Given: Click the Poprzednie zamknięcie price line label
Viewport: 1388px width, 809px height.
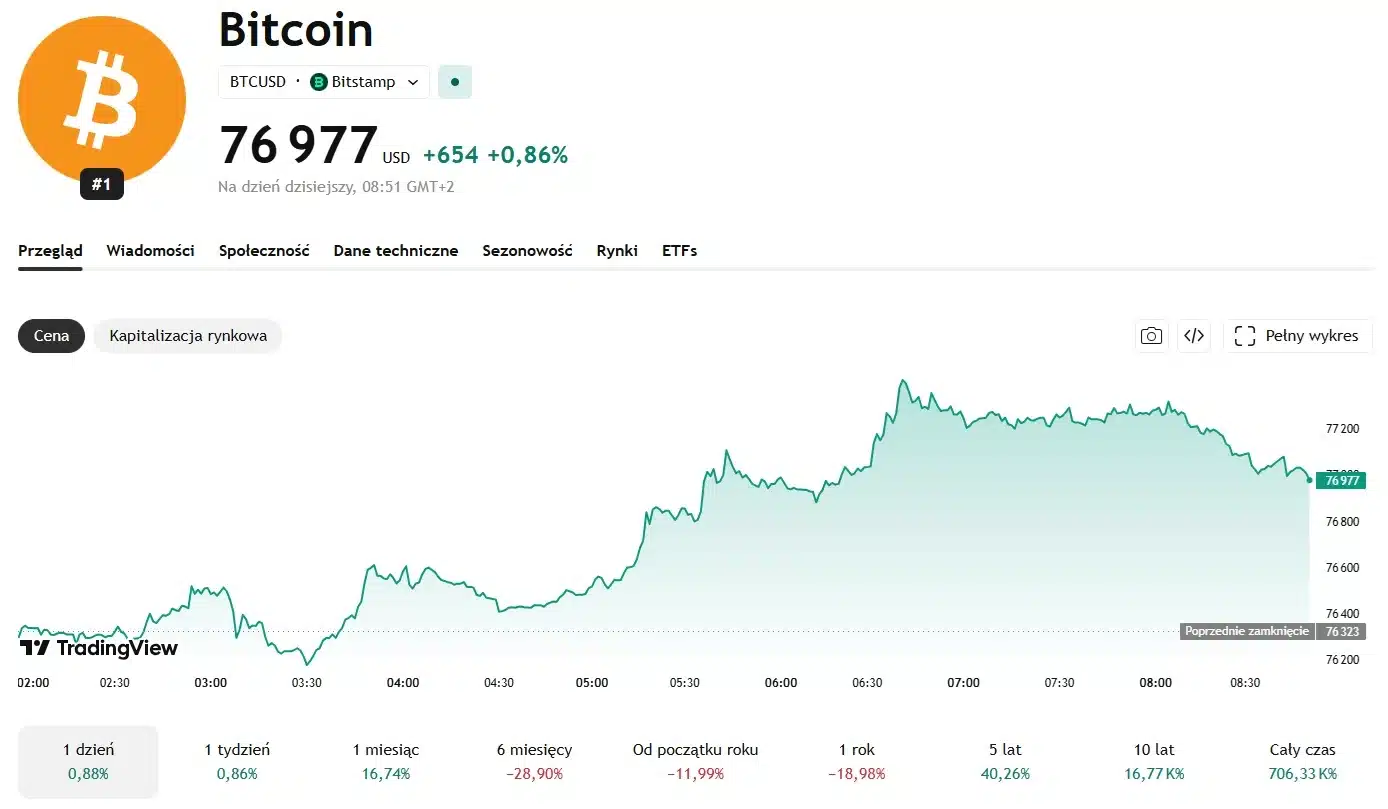Looking at the screenshot, I should [x=1246, y=632].
